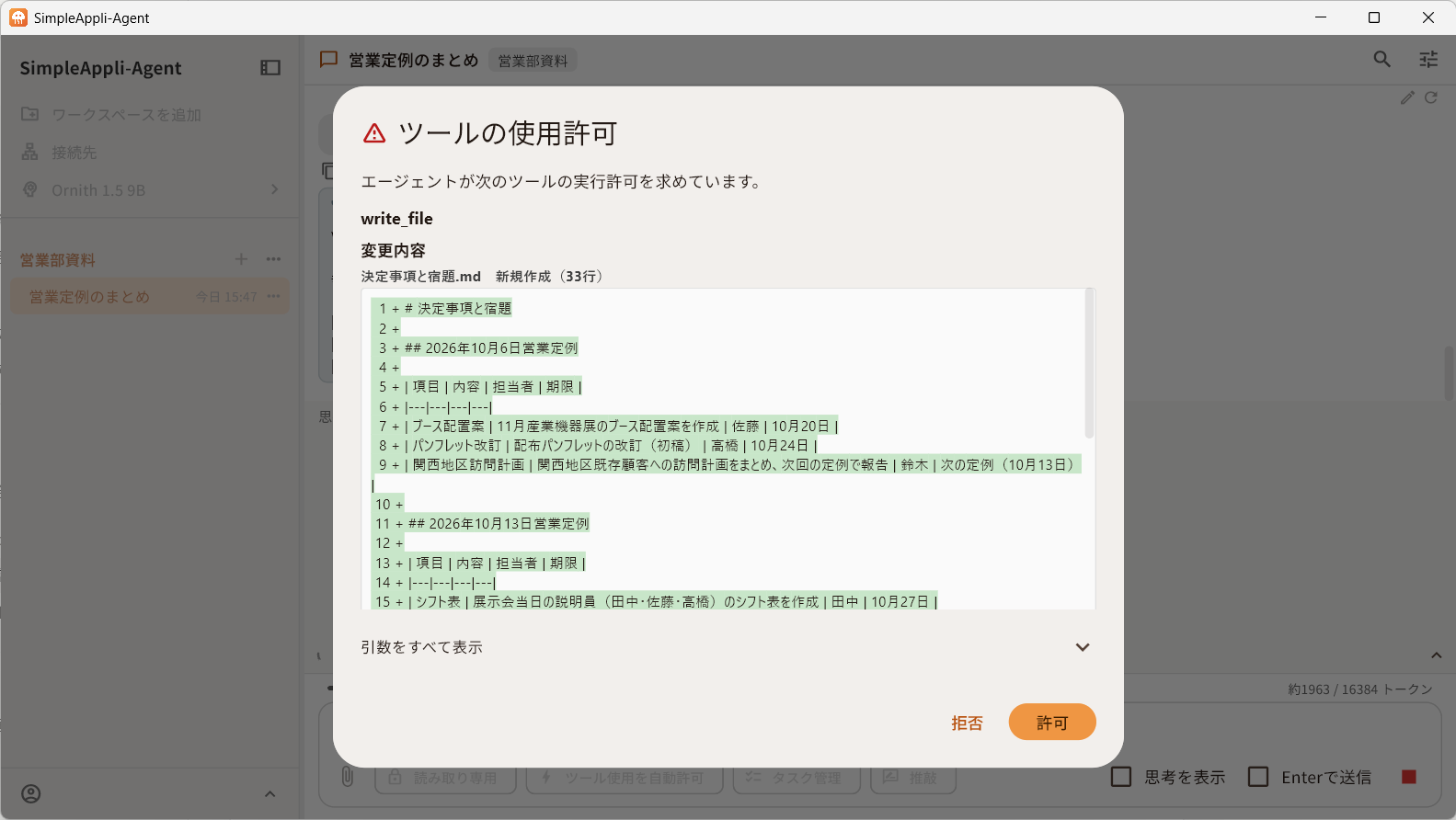
Task: Click the diff preview scrollbar in the dialog
Action: coord(1089,363)
